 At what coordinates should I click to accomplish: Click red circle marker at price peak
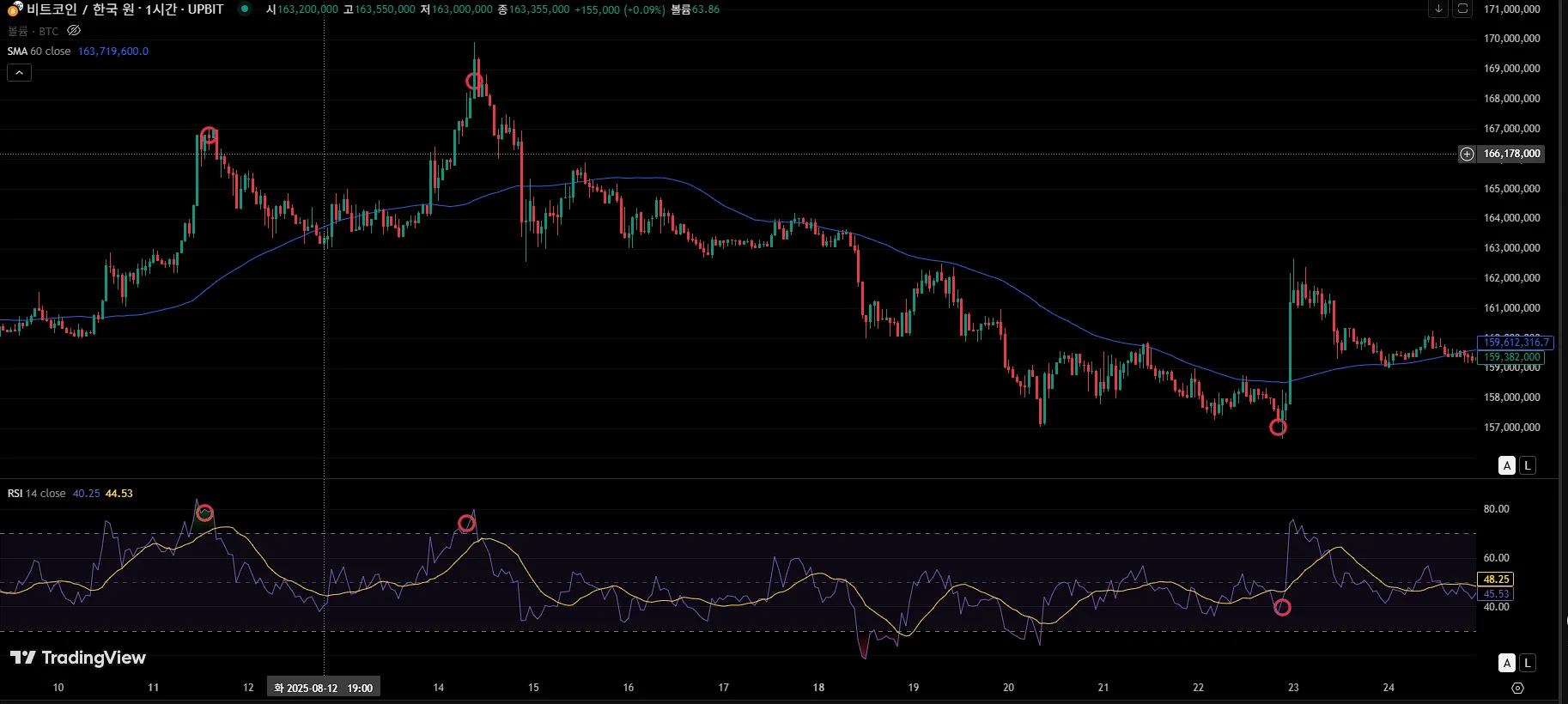(x=474, y=82)
